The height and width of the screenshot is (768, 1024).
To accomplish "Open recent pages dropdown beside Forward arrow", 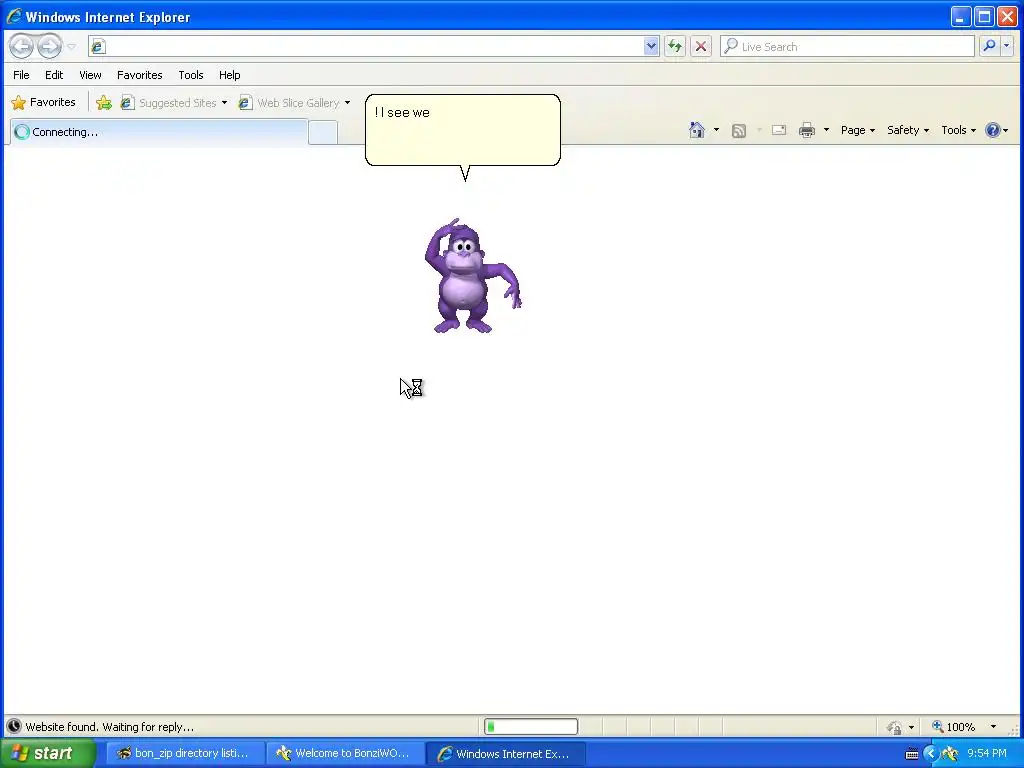I will (x=72, y=46).
